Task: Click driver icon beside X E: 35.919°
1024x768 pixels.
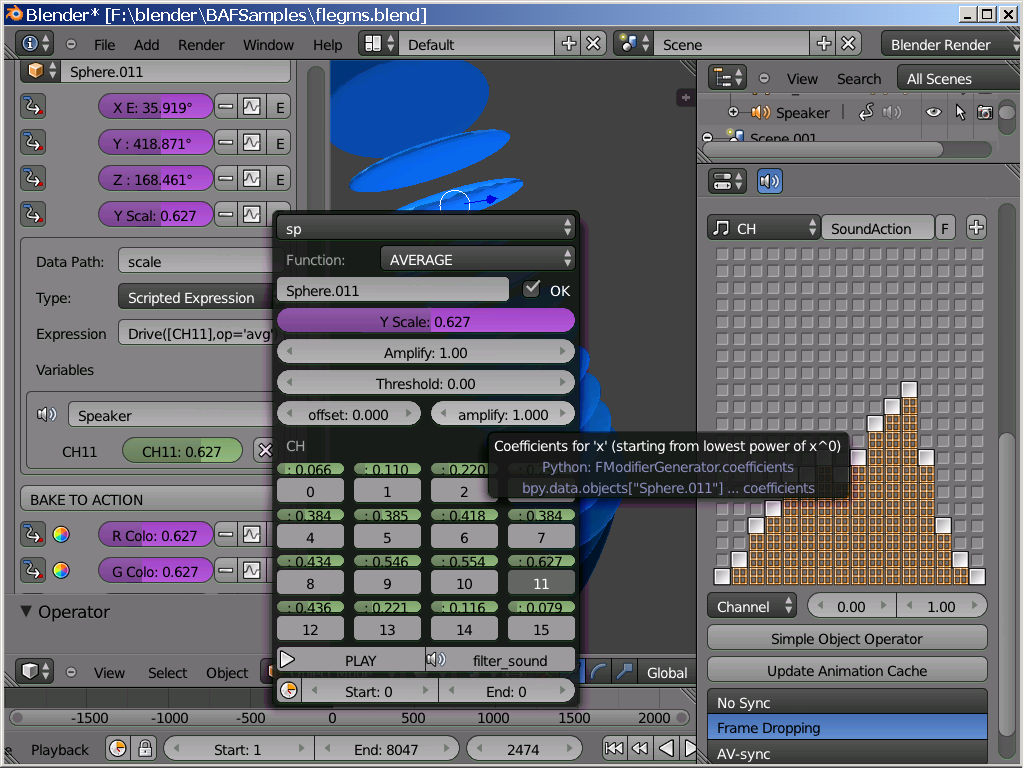Action: pyautogui.click(x=33, y=106)
